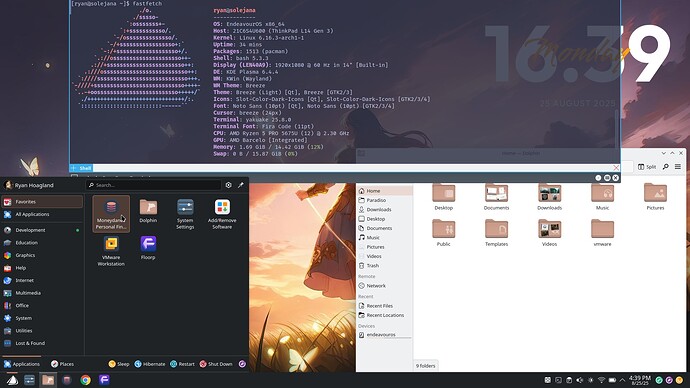Viewport: 690px width, 388px height.
Task: Select Home in the Dolphin places panel
Action: click(x=385, y=191)
